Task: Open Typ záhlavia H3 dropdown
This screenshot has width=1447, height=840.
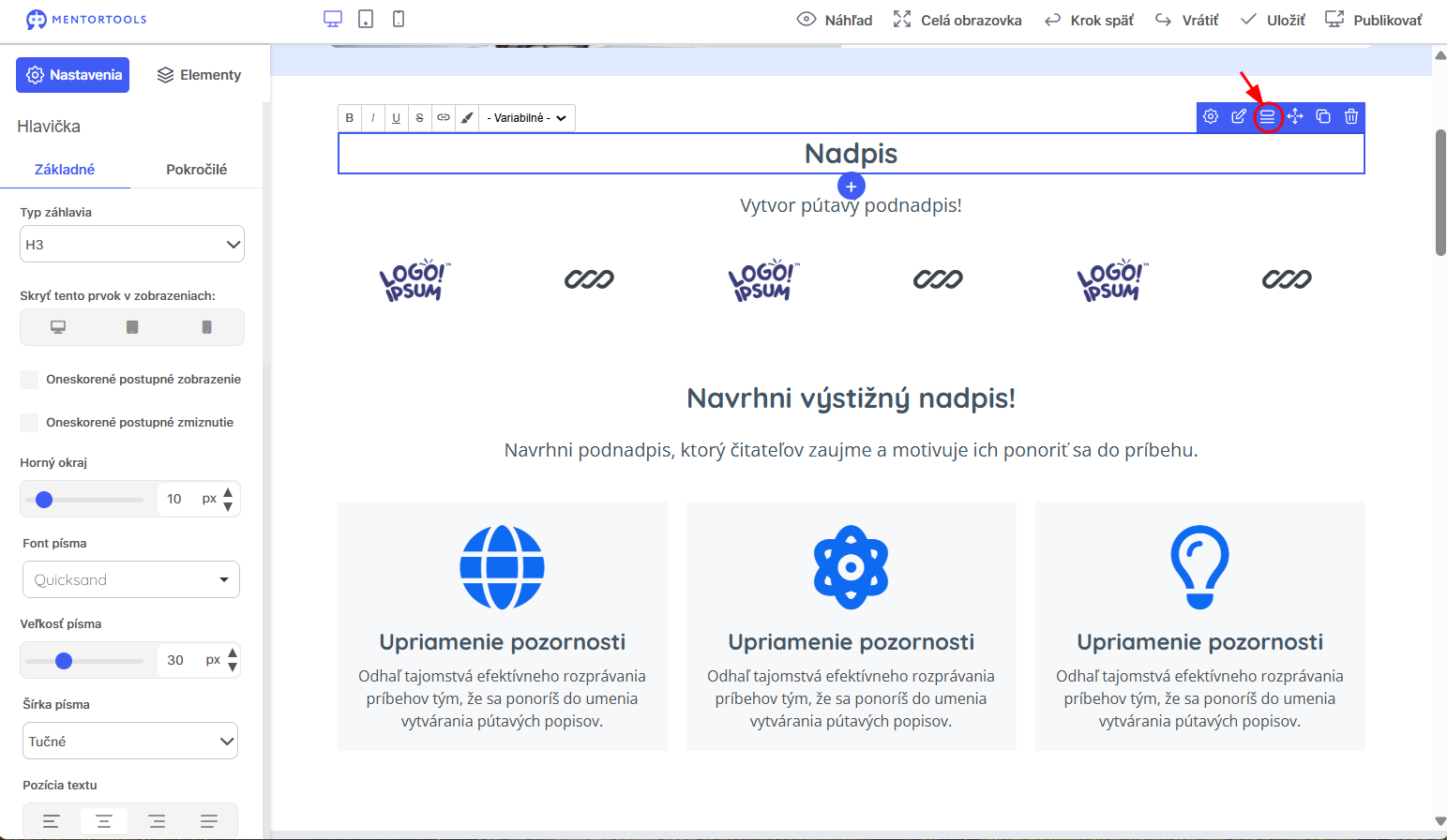Action: 132,244
